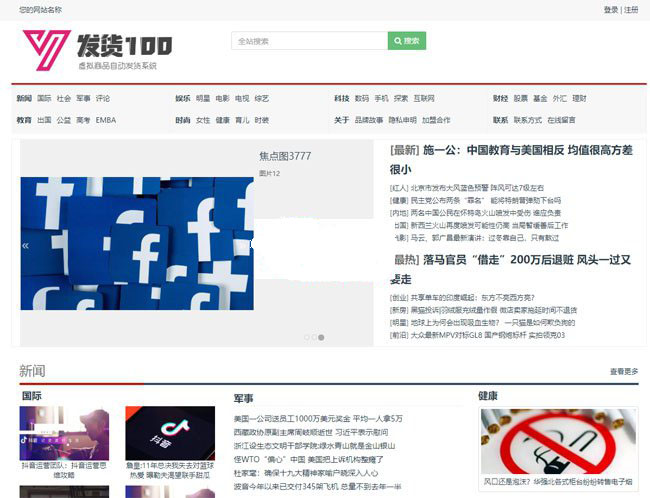Viewport: 650px width, 498px height.
Task: Open headline 落马官员“借走”200万后退赃
Action: (510, 269)
